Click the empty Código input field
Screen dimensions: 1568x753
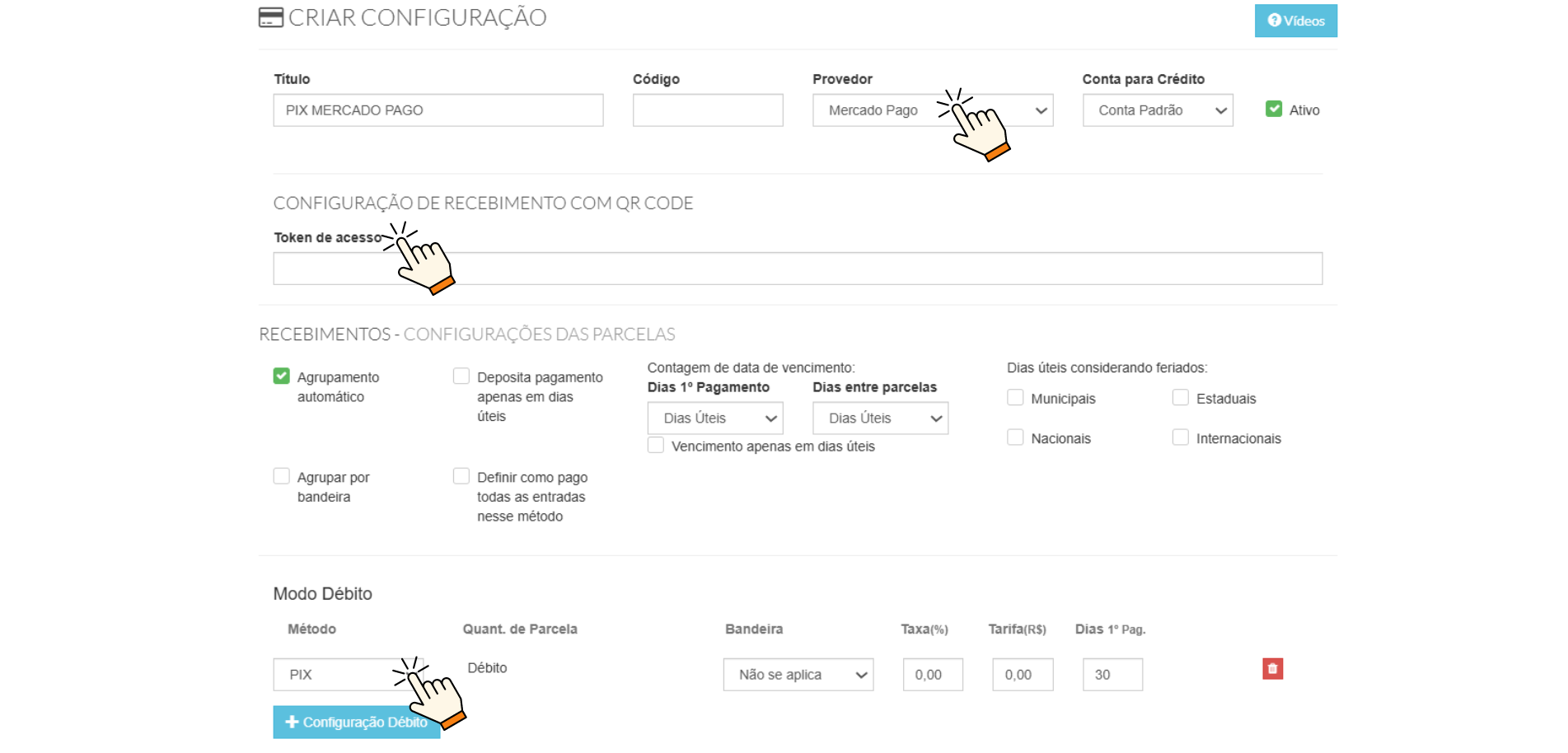pos(708,110)
